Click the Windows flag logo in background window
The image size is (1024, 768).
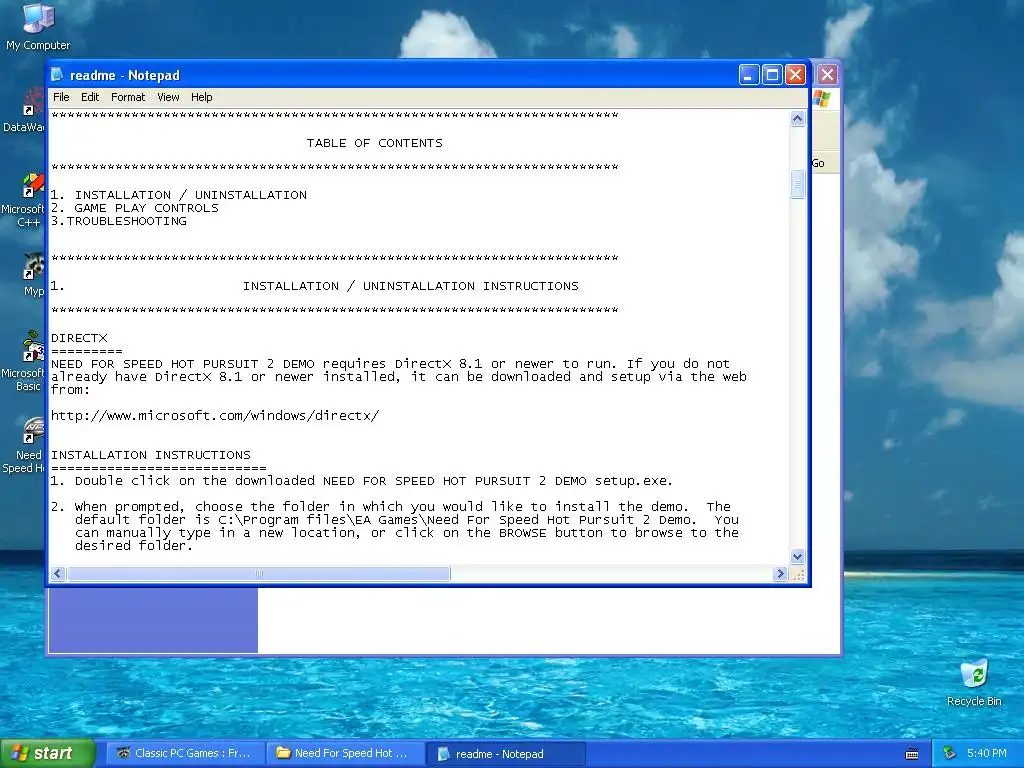[822, 99]
